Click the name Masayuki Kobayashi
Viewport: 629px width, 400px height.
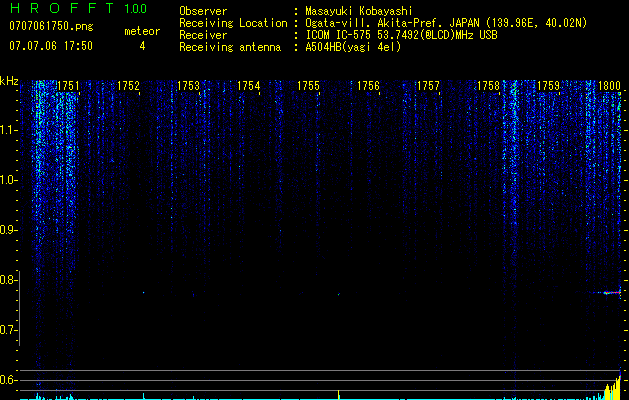point(358,11)
